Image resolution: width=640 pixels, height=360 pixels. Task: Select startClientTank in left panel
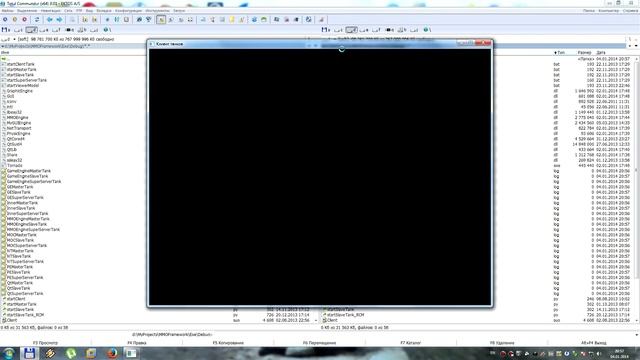21,64
